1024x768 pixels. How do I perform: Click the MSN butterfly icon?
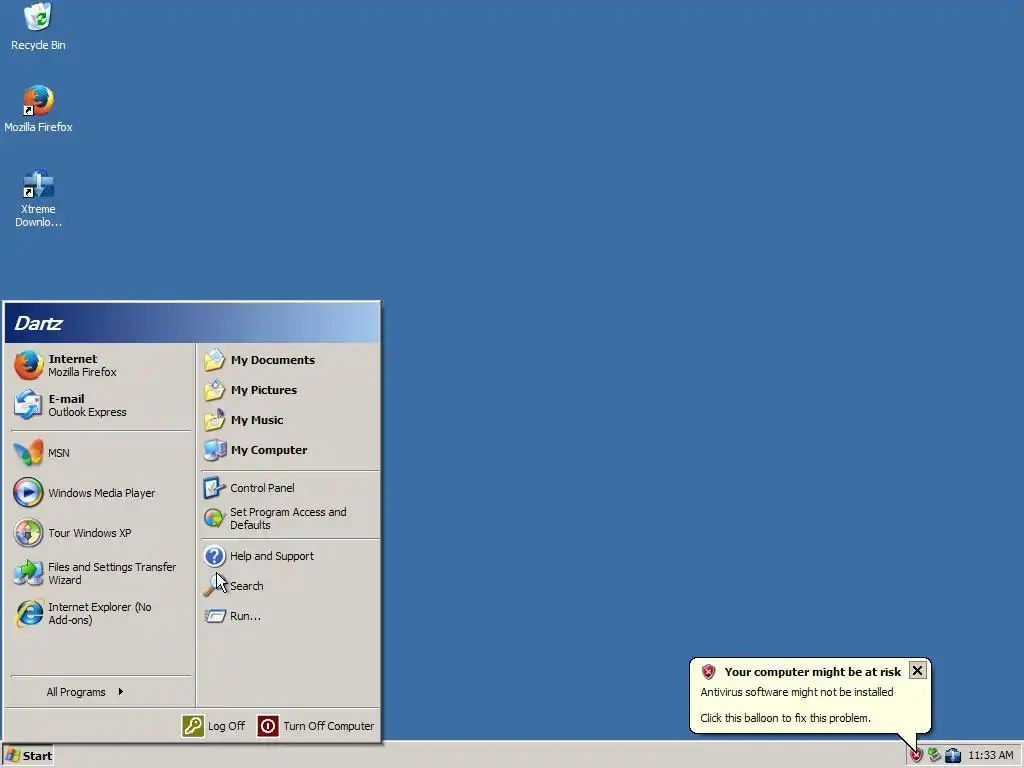(28, 453)
